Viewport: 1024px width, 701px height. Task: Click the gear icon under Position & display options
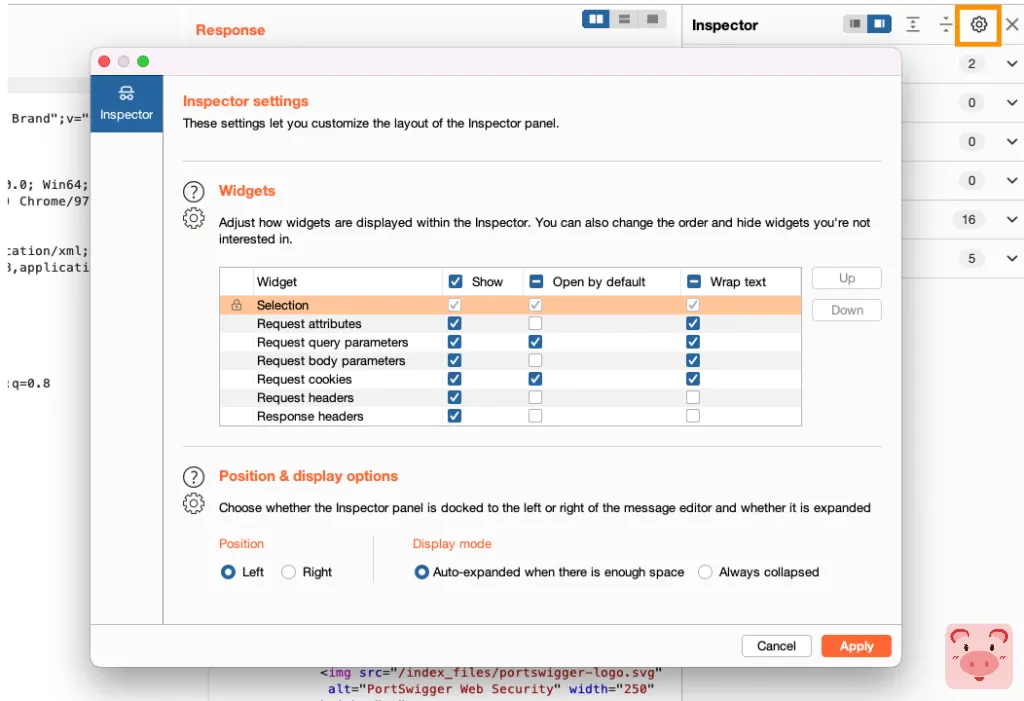tap(193, 504)
